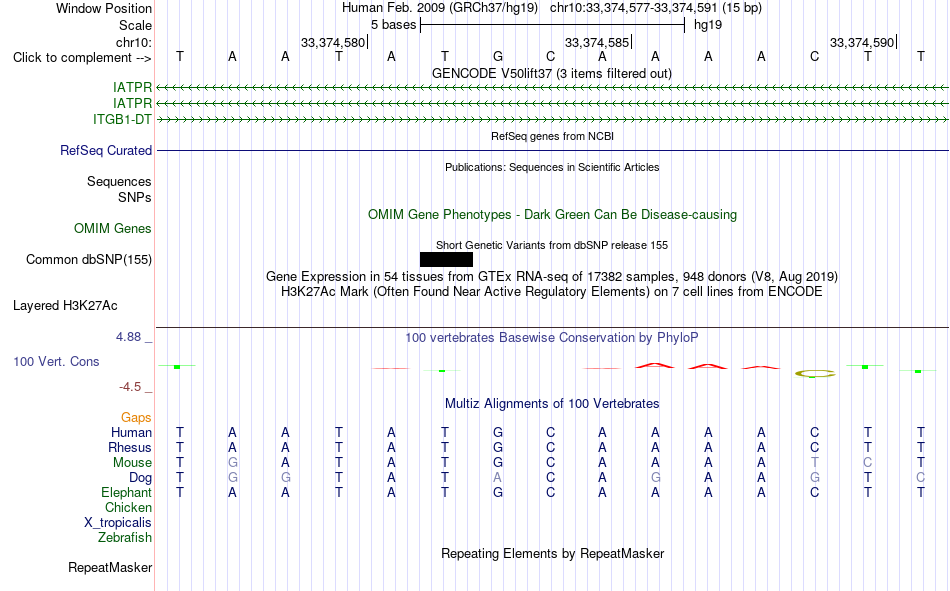Click the orange Gaps label
950x591 pixels.
coord(136,417)
